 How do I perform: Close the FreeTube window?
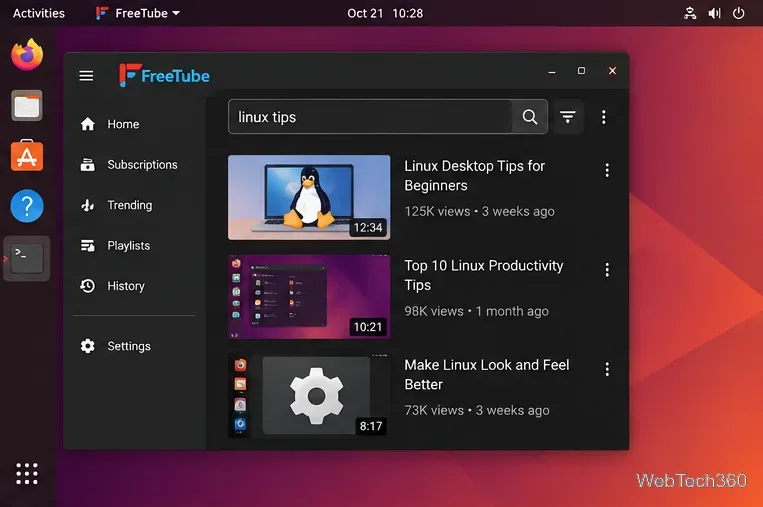(x=612, y=71)
